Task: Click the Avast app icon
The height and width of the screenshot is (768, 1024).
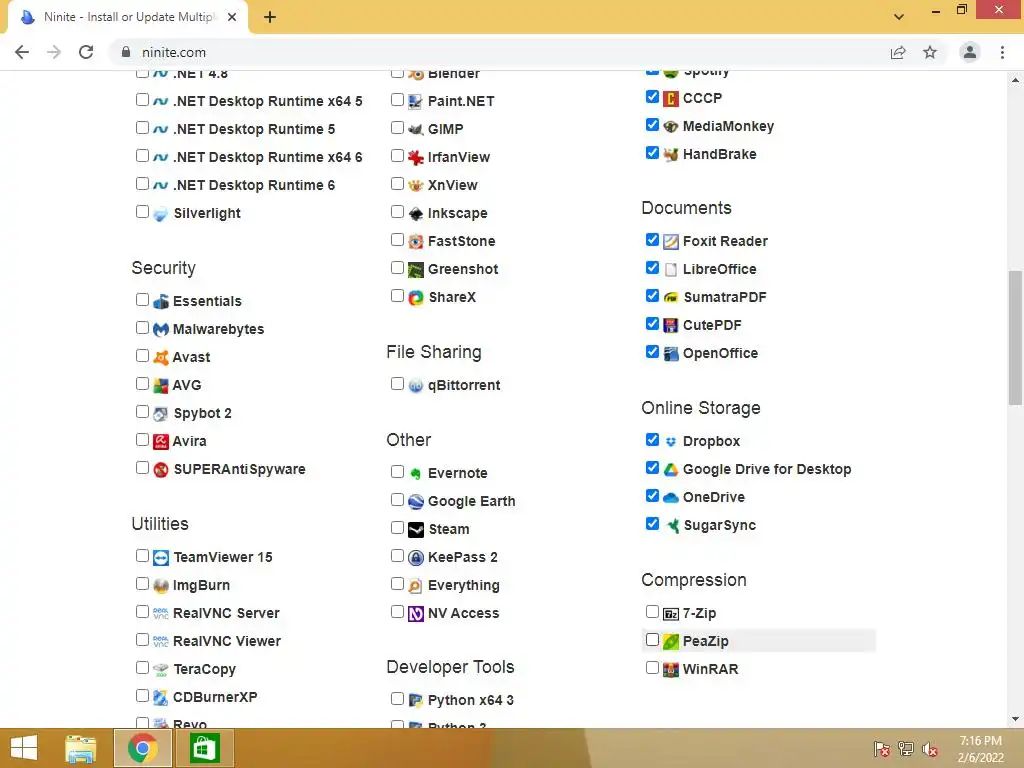Action: click(x=161, y=357)
